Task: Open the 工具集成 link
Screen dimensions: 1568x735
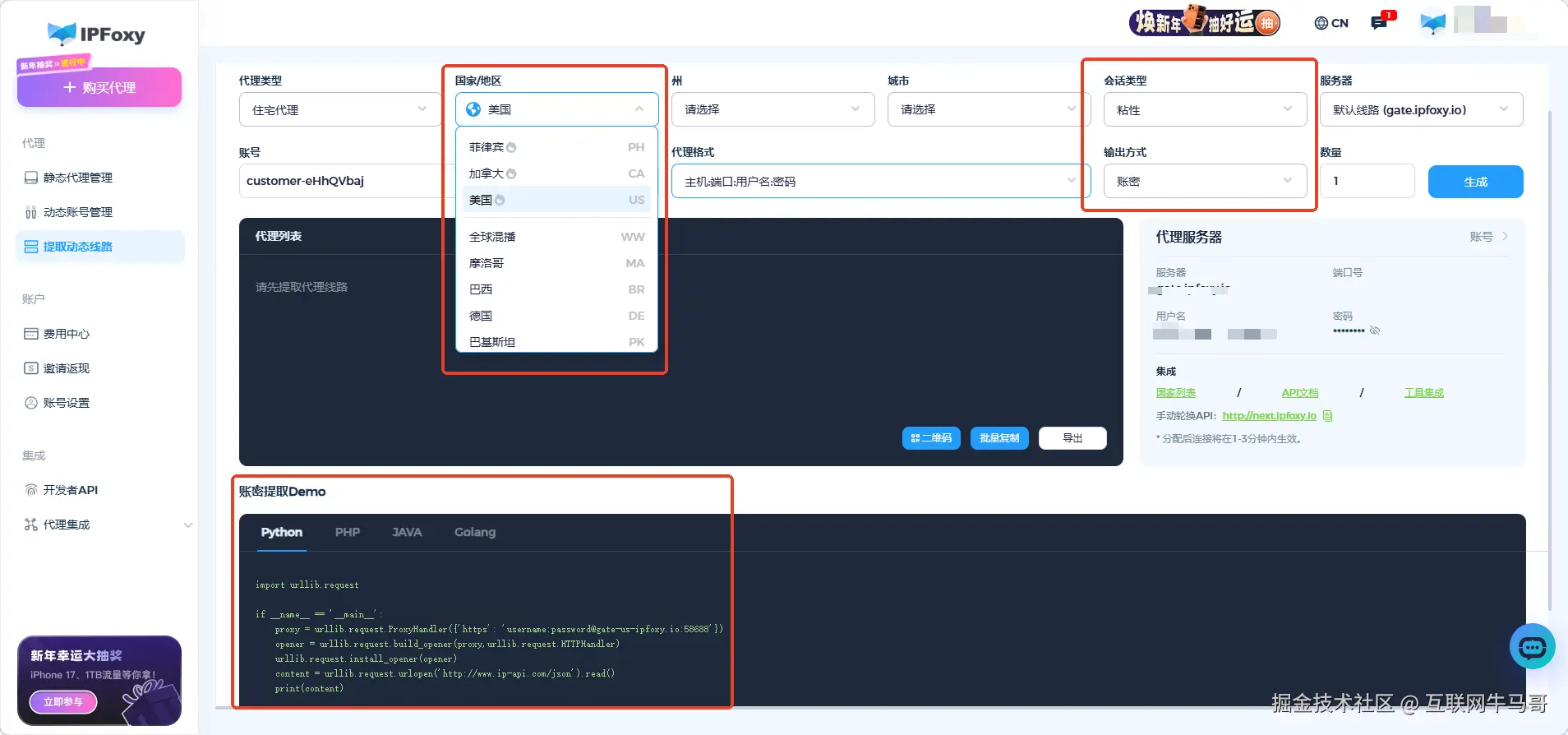Action: point(1424,393)
